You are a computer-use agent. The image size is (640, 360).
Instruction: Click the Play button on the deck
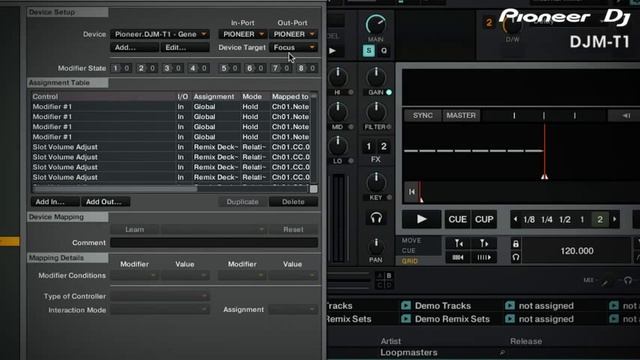[x=422, y=219]
